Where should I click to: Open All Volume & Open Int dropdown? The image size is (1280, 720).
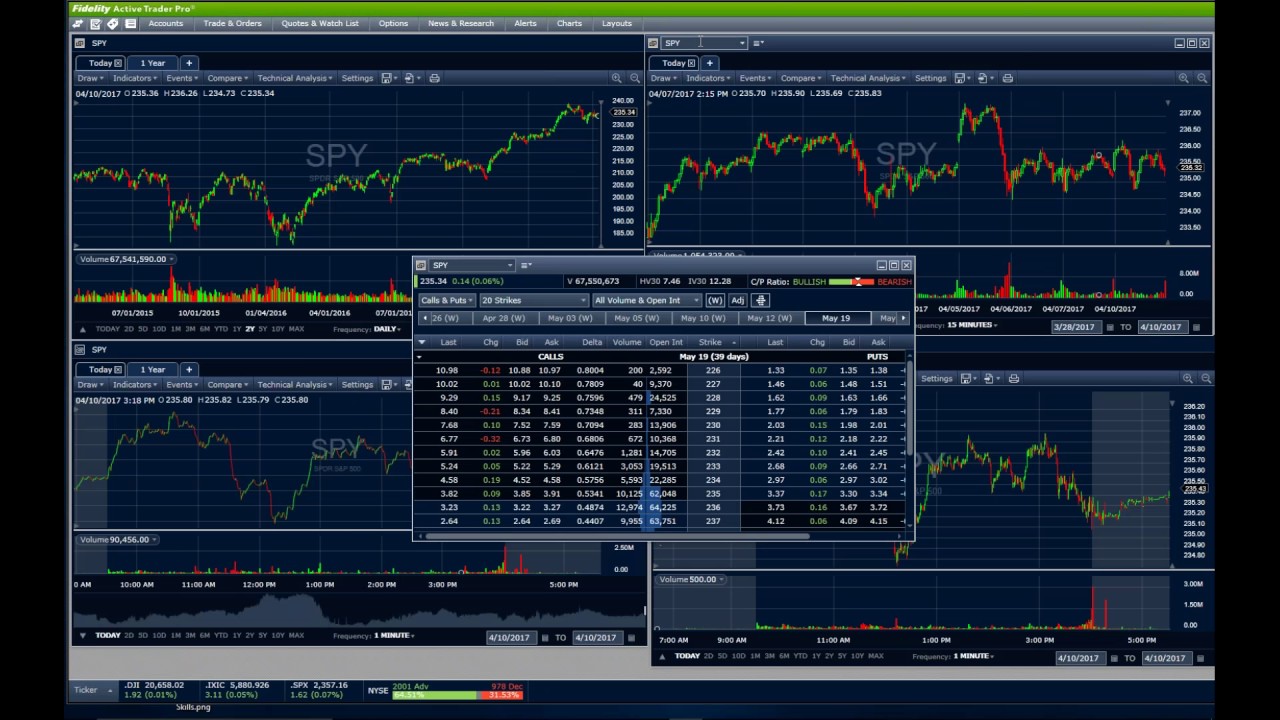click(646, 300)
